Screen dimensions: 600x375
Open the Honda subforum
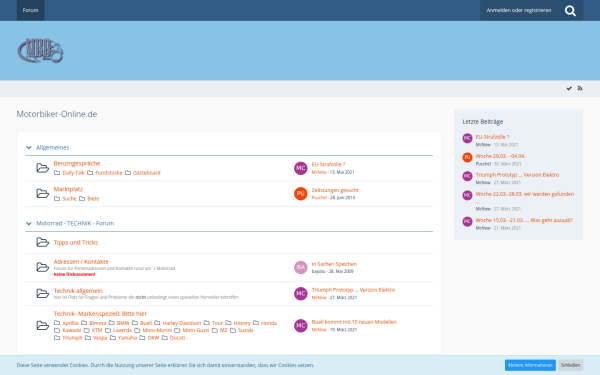click(269, 323)
